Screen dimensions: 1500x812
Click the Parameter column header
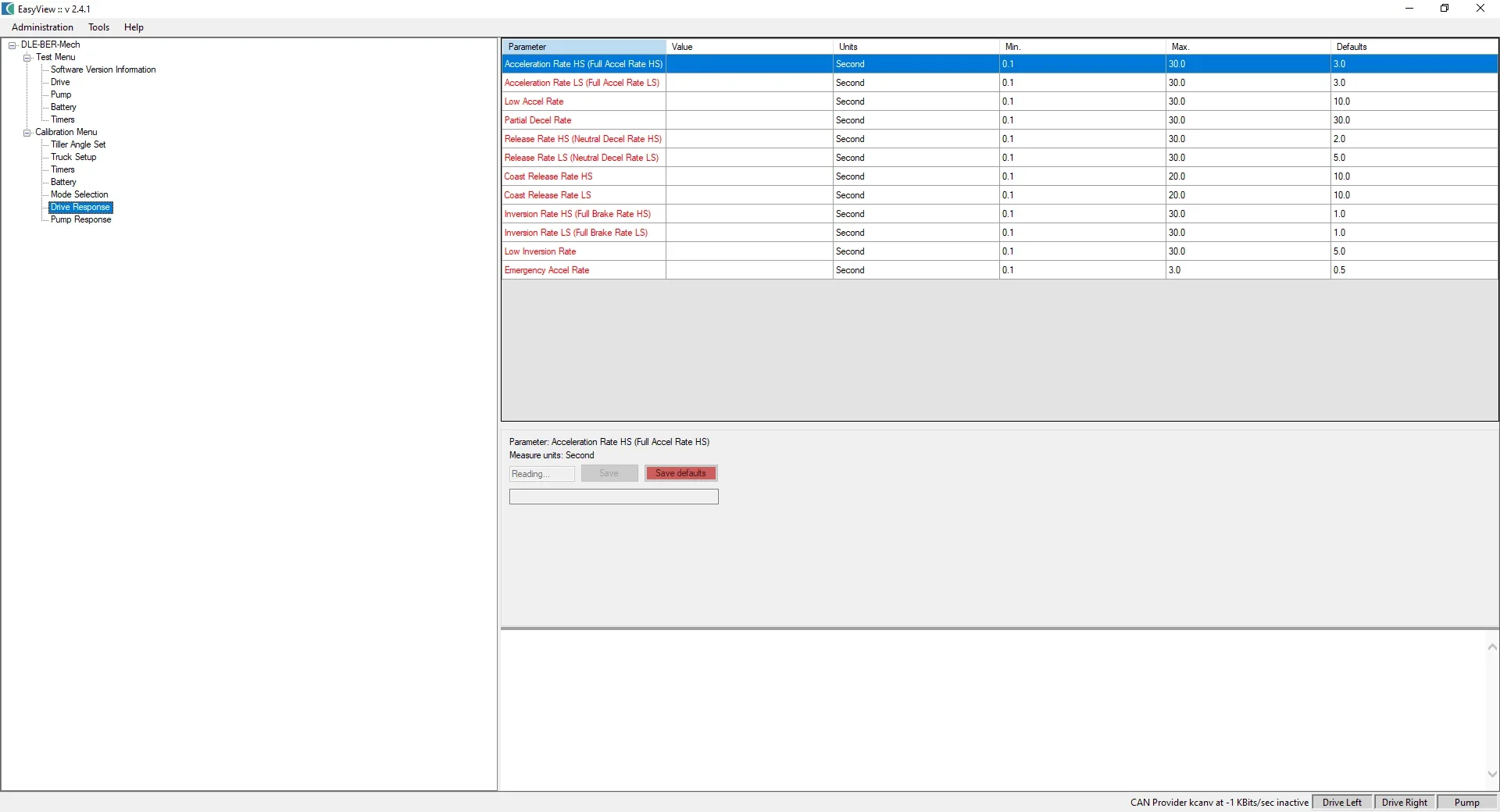[584, 47]
